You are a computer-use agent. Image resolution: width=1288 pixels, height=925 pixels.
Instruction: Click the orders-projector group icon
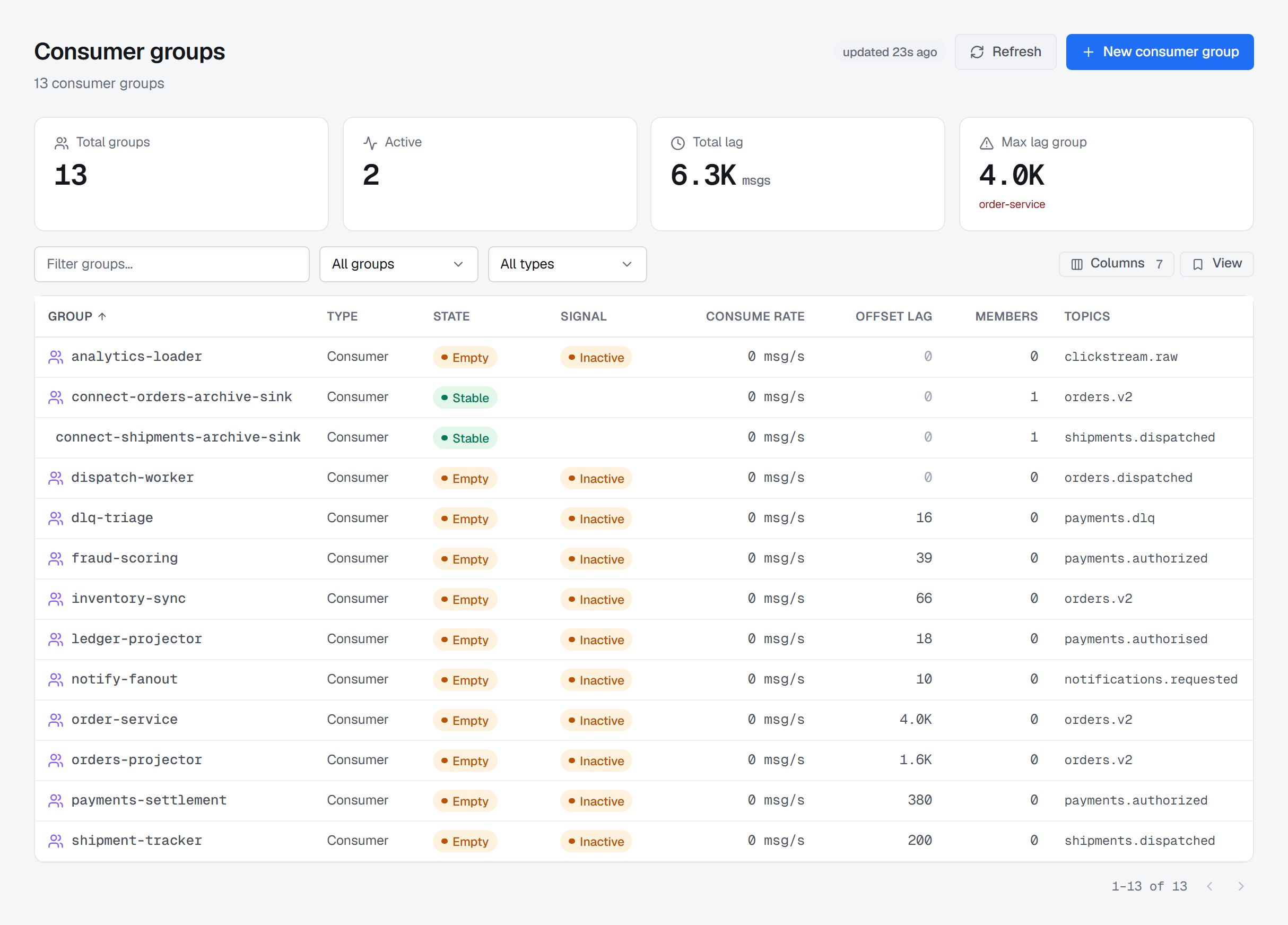tap(56, 760)
